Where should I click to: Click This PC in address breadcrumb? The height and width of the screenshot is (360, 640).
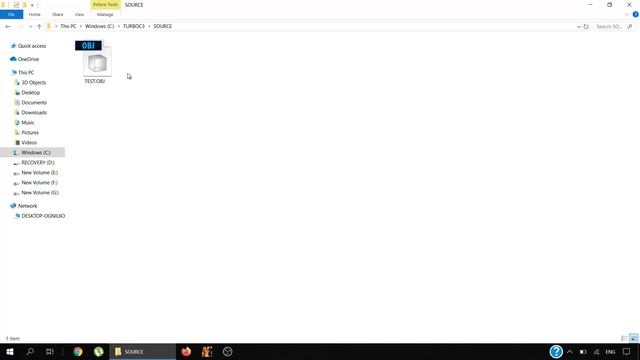(x=68, y=26)
